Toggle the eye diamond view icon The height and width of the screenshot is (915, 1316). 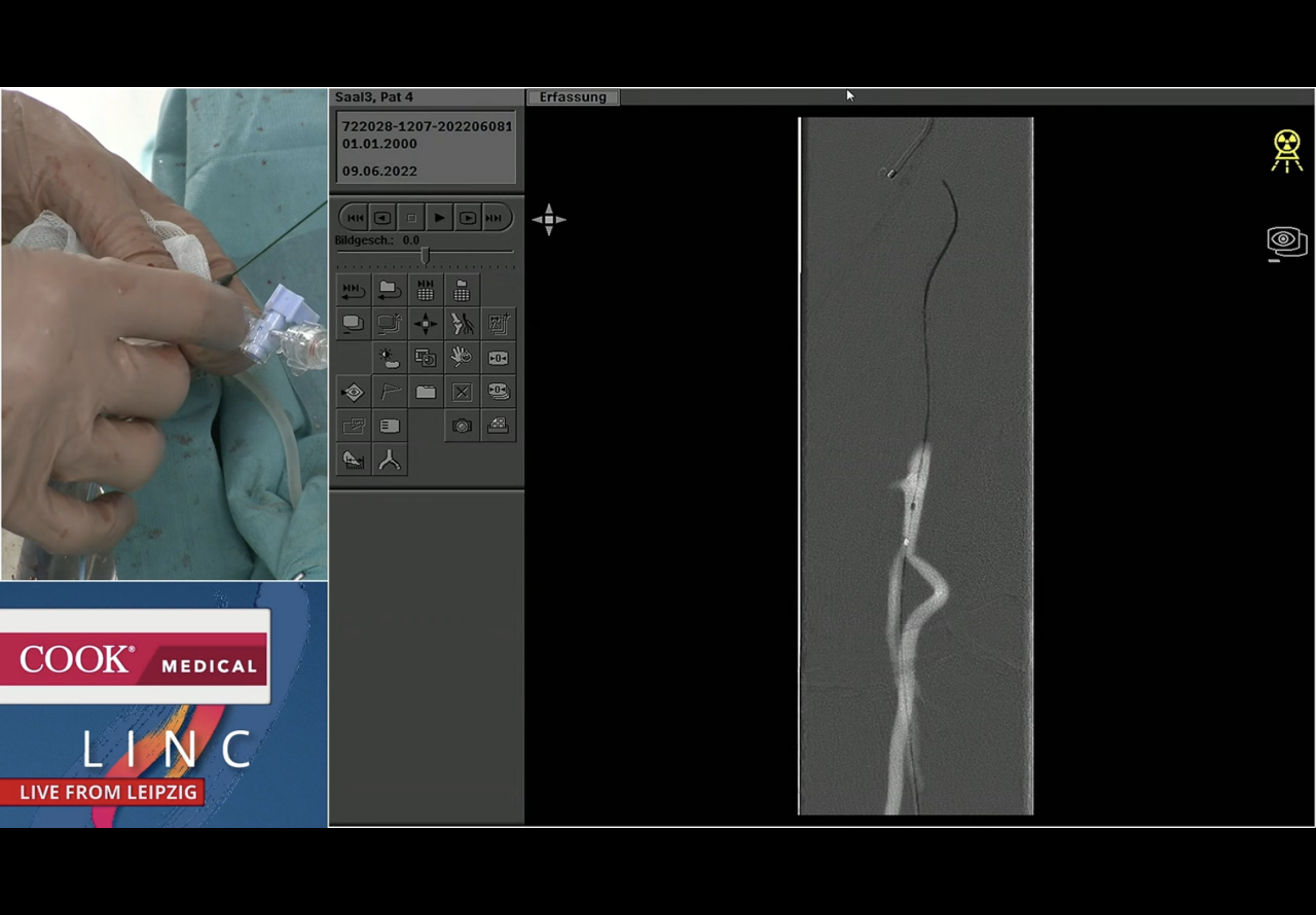click(x=353, y=392)
